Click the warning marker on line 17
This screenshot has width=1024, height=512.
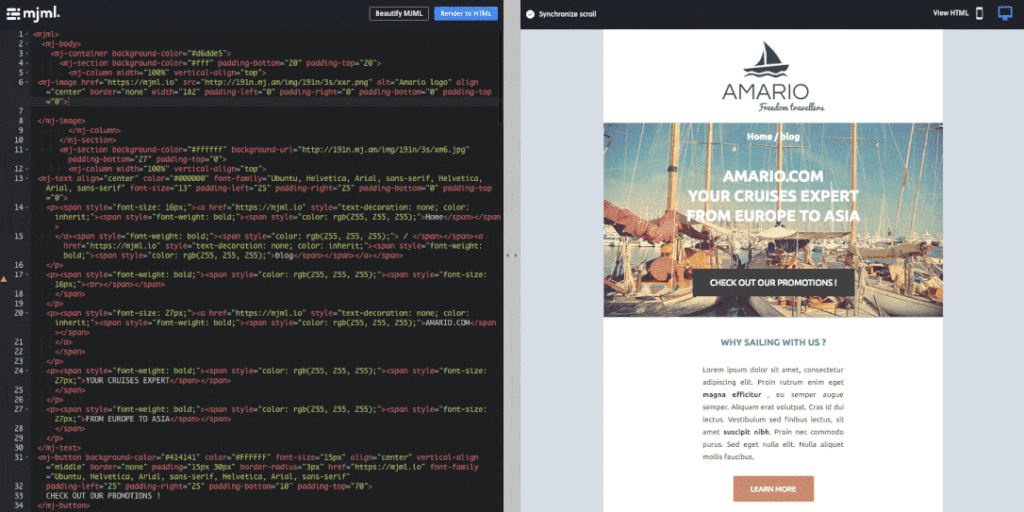point(5,274)
